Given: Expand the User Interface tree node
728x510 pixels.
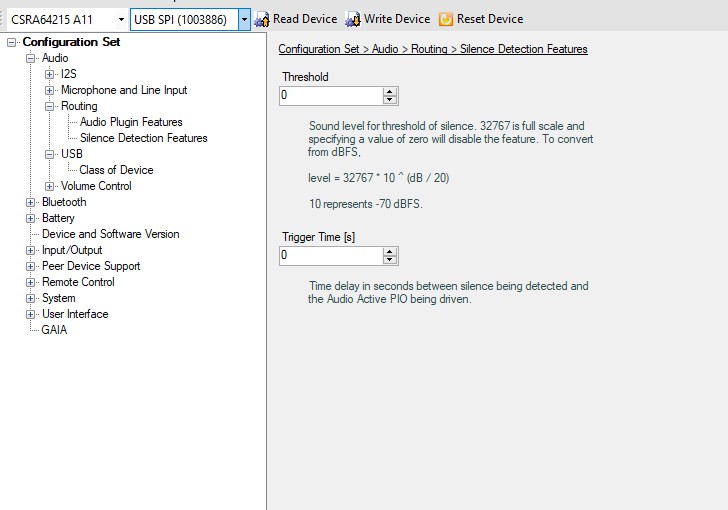Looking at the screenshot, I should (31, 314).
